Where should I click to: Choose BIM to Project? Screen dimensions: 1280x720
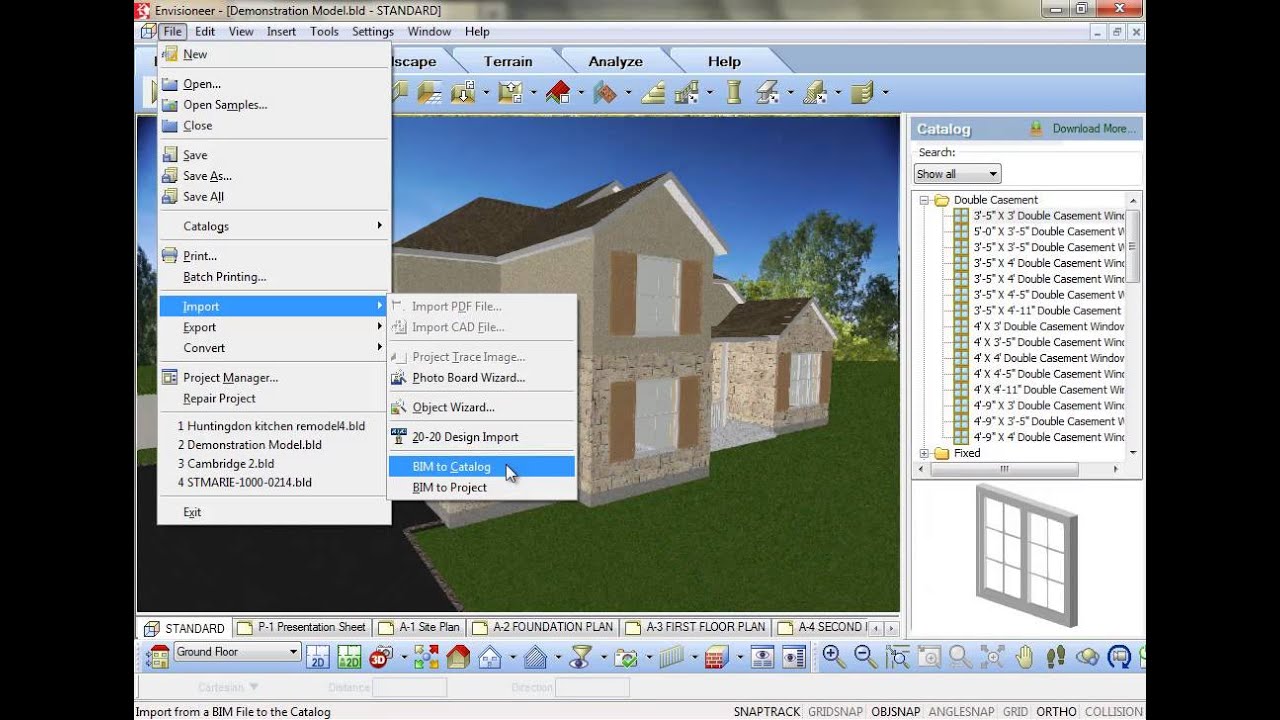[481, 487]
